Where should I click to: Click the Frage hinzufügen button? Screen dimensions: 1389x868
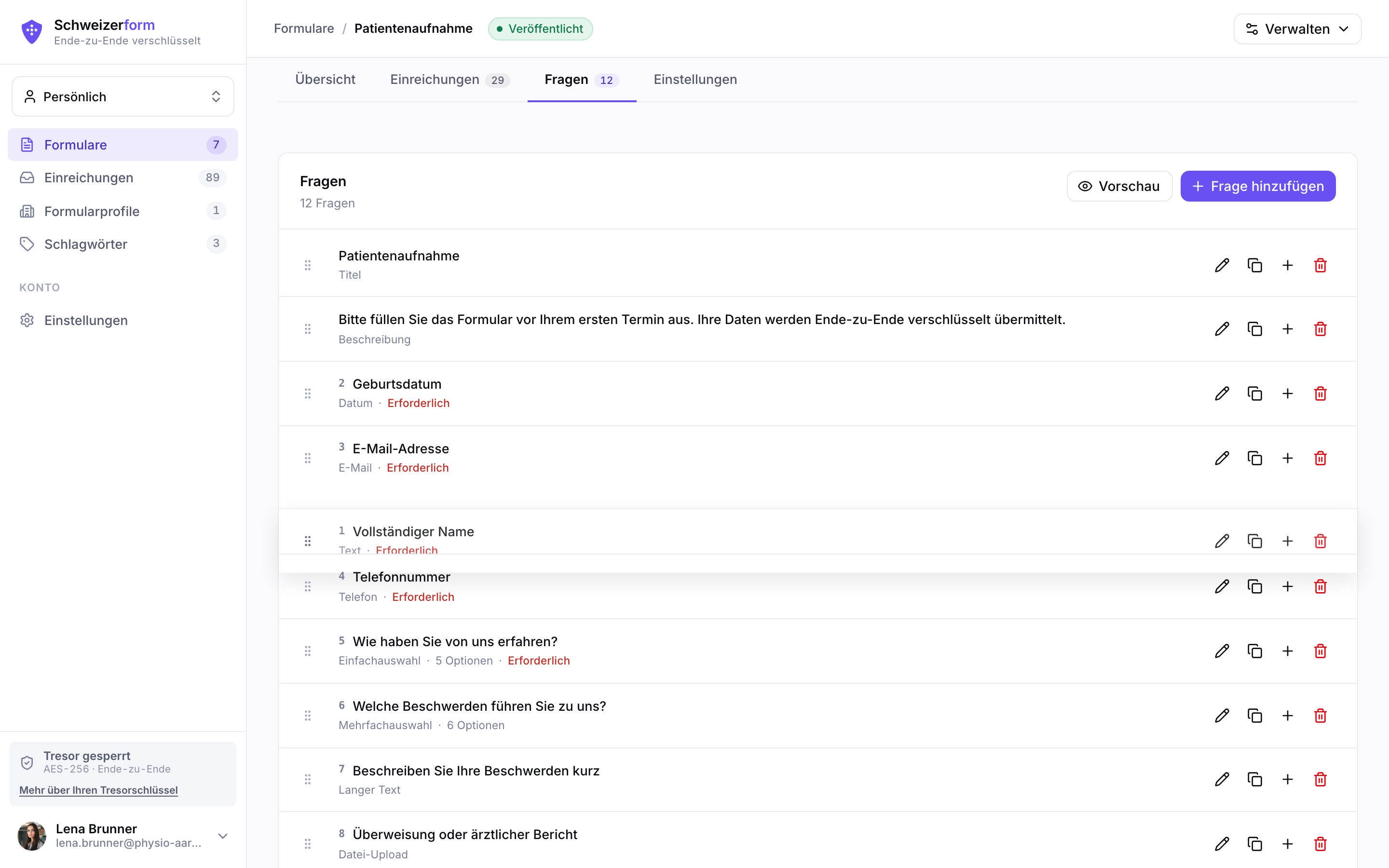(1257, 186)
